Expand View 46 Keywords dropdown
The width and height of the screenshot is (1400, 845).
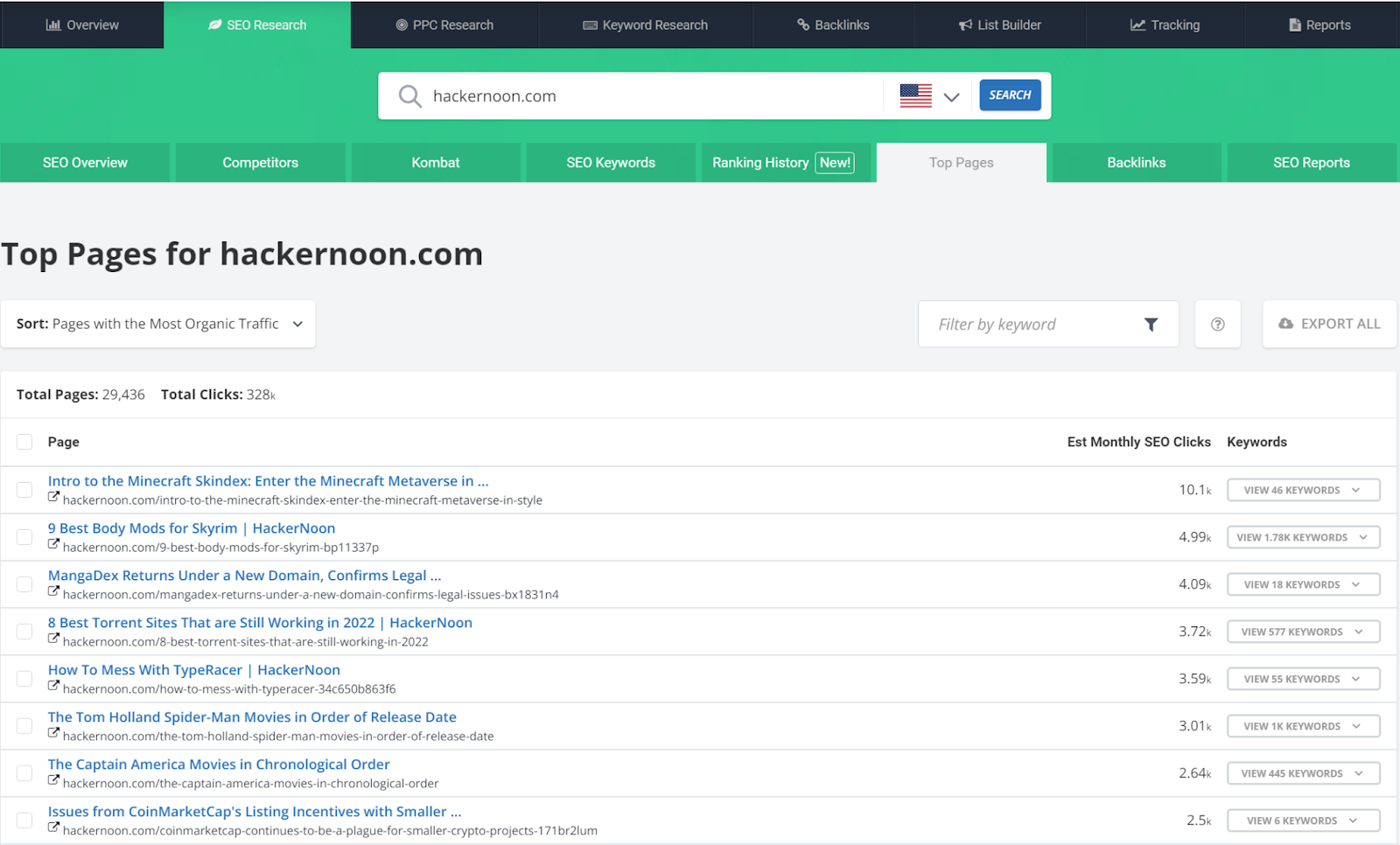click(1303, 490)
